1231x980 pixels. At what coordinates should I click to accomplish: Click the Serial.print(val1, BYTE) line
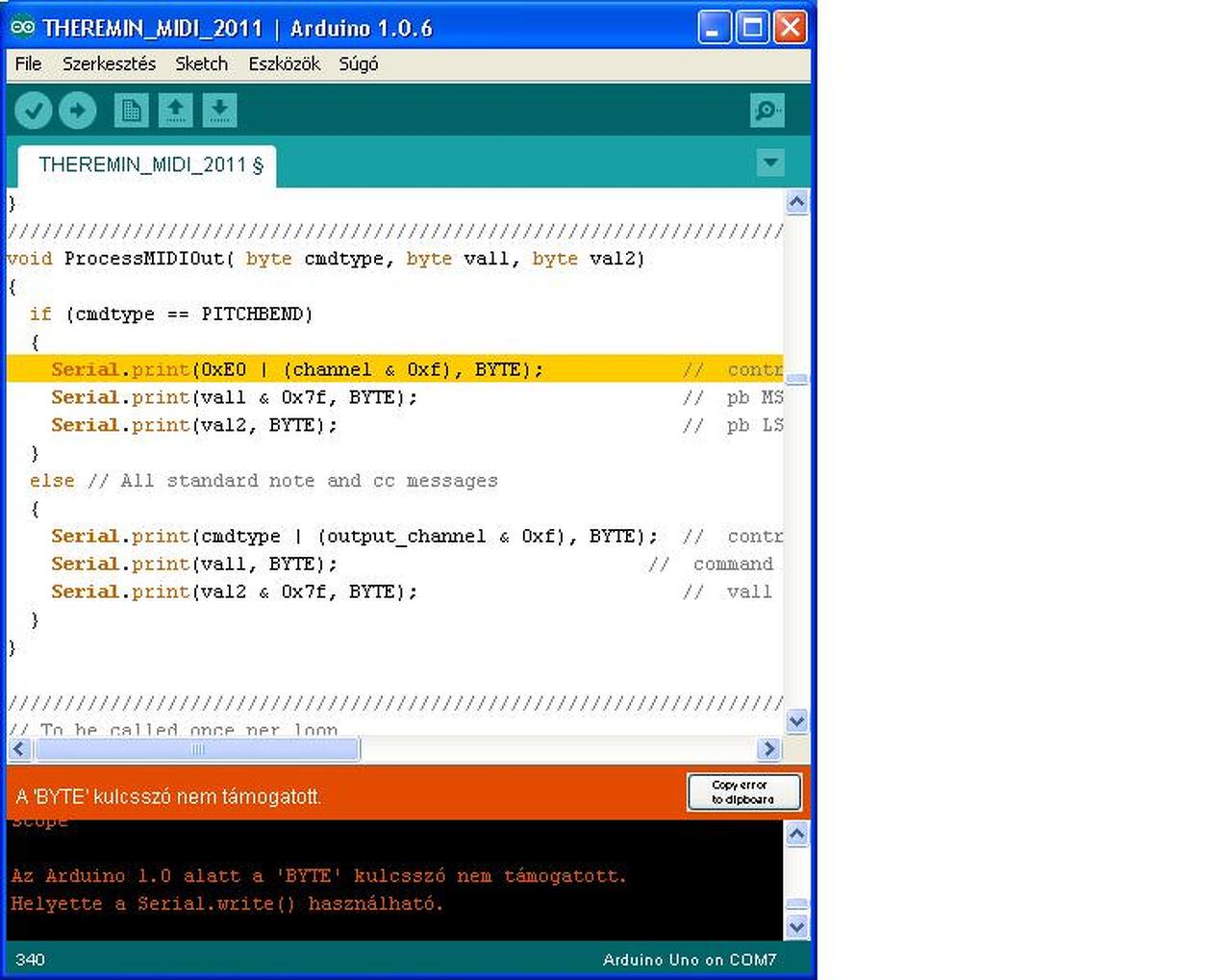tap(194, 565)
